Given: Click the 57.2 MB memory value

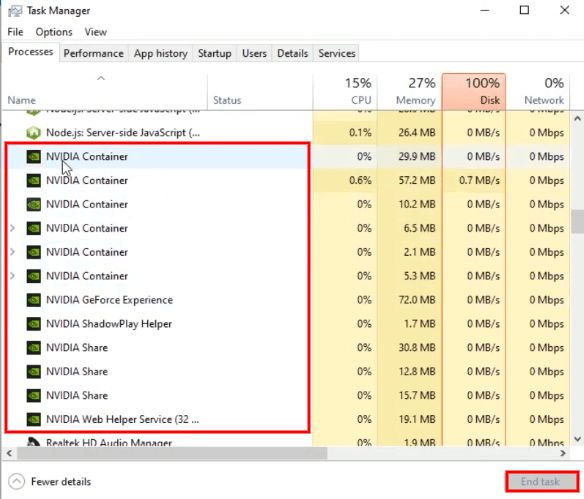Looking at the screenshot, I should coord(417,181).
